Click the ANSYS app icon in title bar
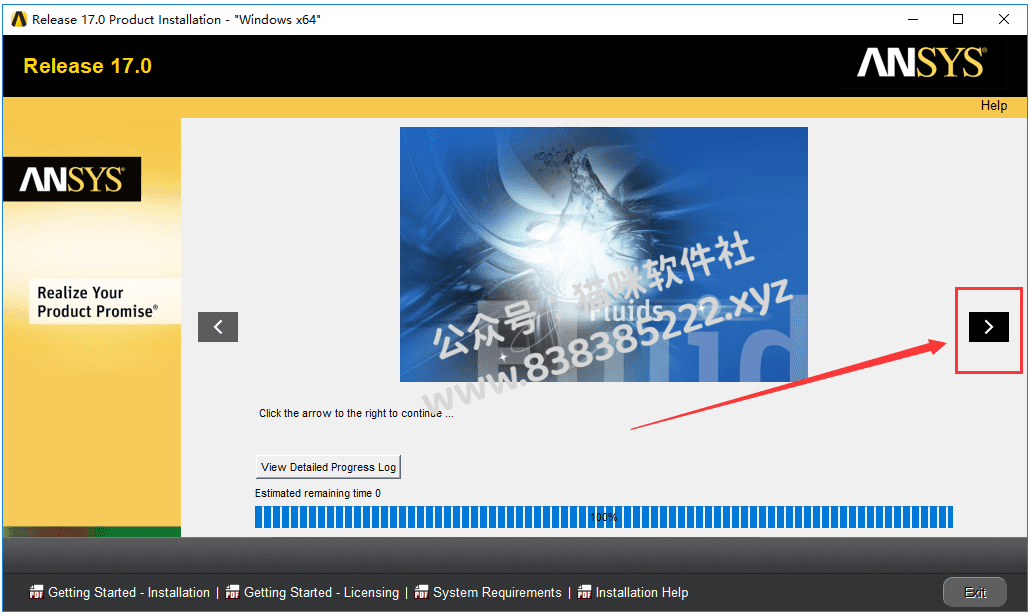Screen dimensions: 1031x615 coord(19,20)
